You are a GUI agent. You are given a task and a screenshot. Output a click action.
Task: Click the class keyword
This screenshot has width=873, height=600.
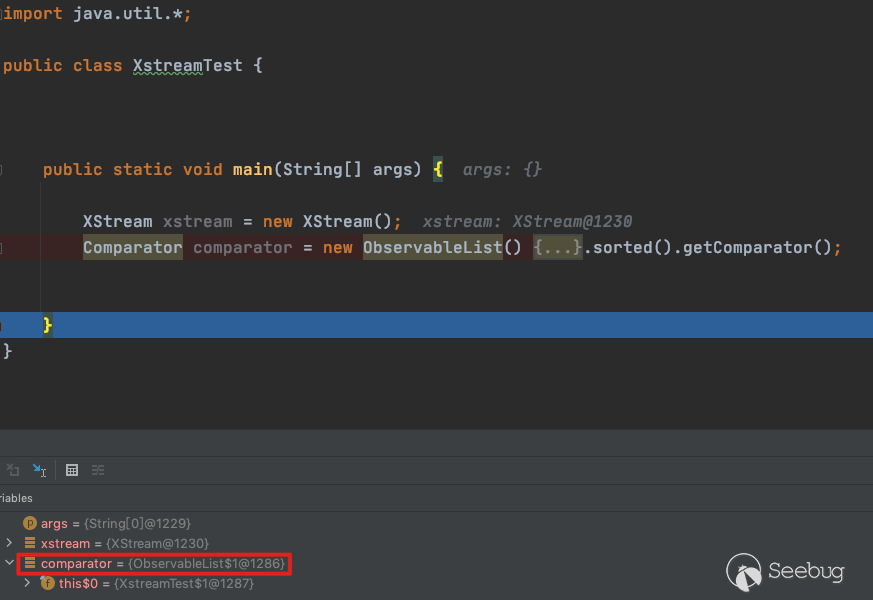pos(97,65)
